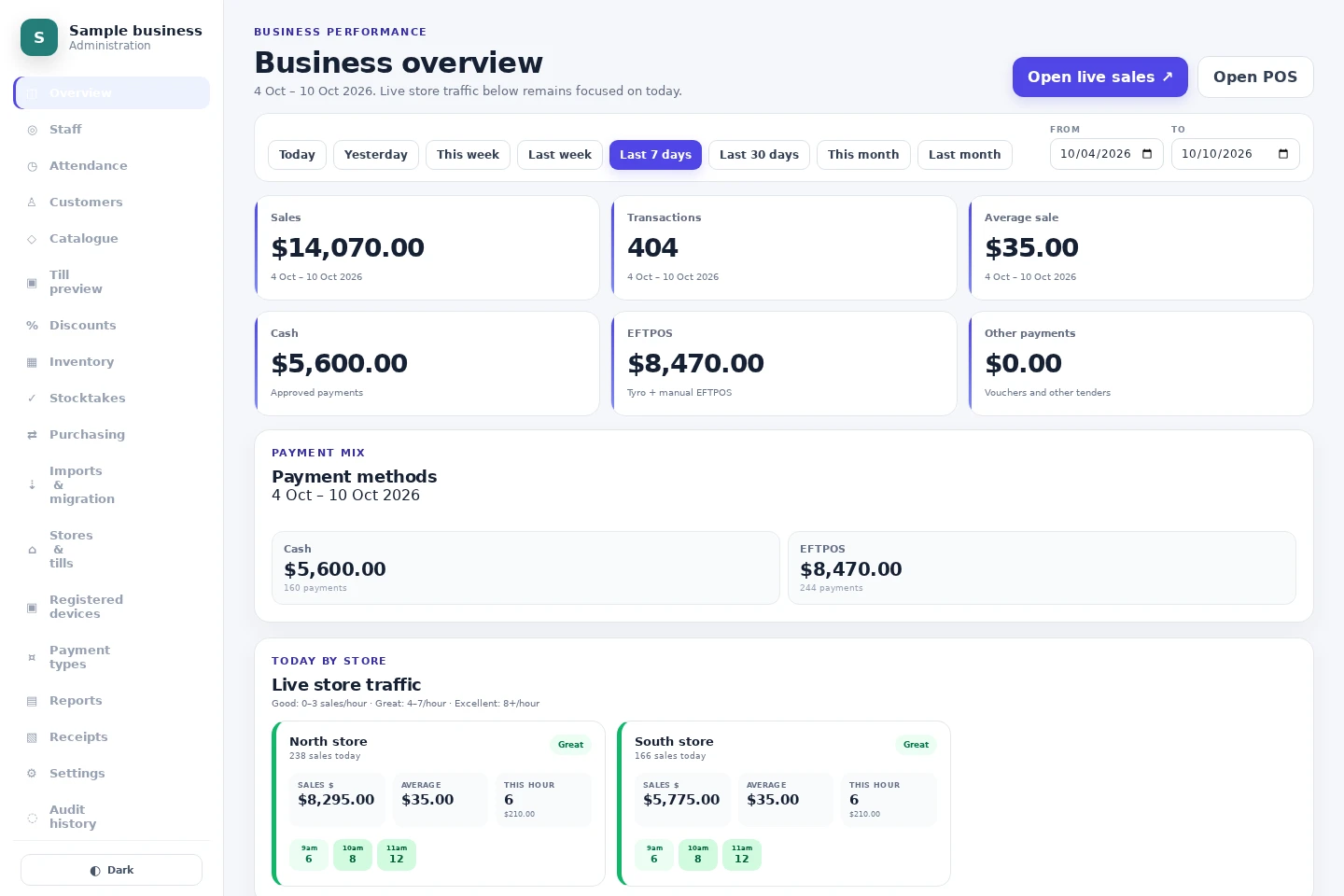Image resolution: width=1344 pixels, height=896 pixels.
Task: Click the Attendance clock icon
Action: click(x=32, y=166)
